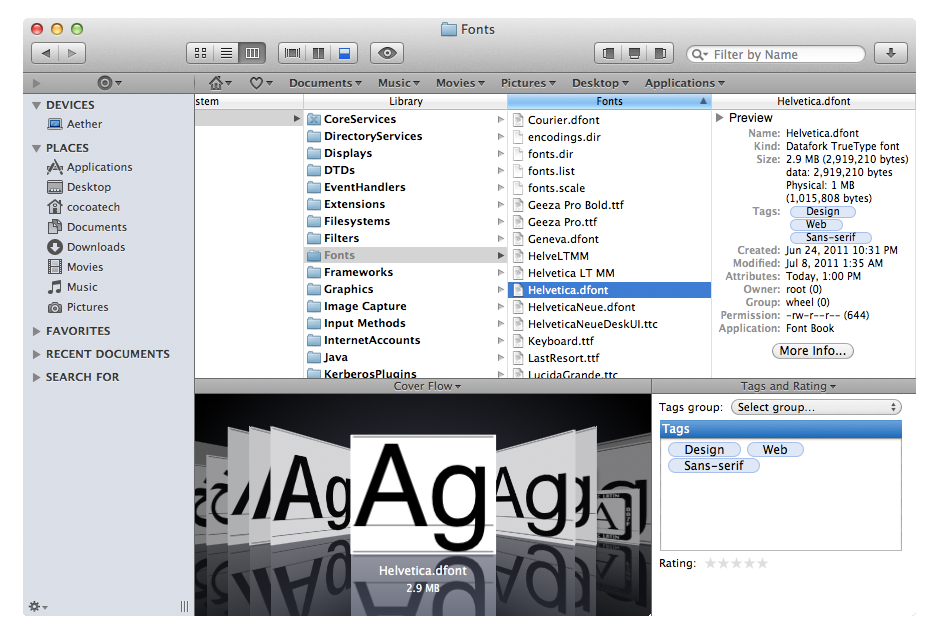
Task: Open the Select group... popup
Action: pyautogui.click(x=816, y=408)
